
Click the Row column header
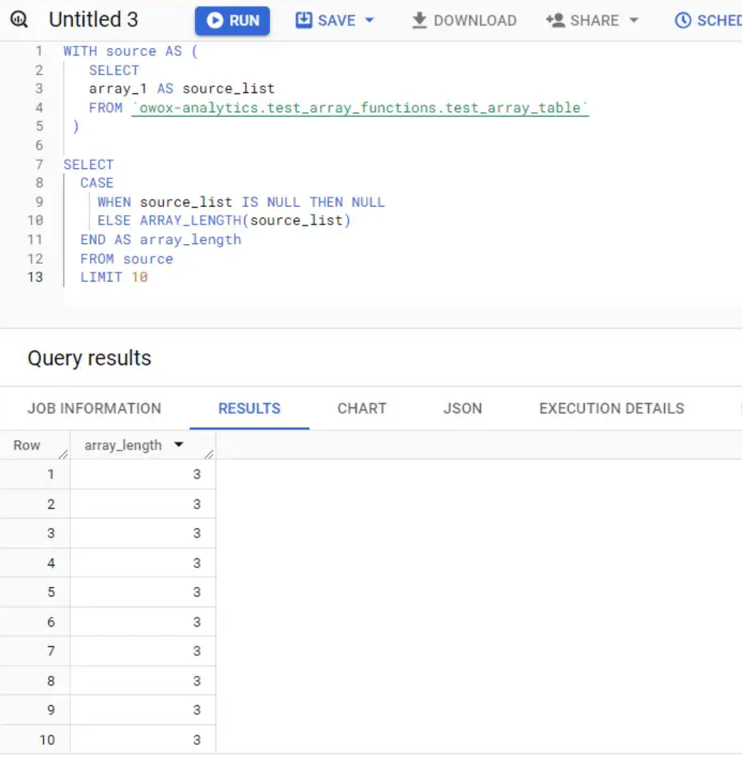coord(27,445)
